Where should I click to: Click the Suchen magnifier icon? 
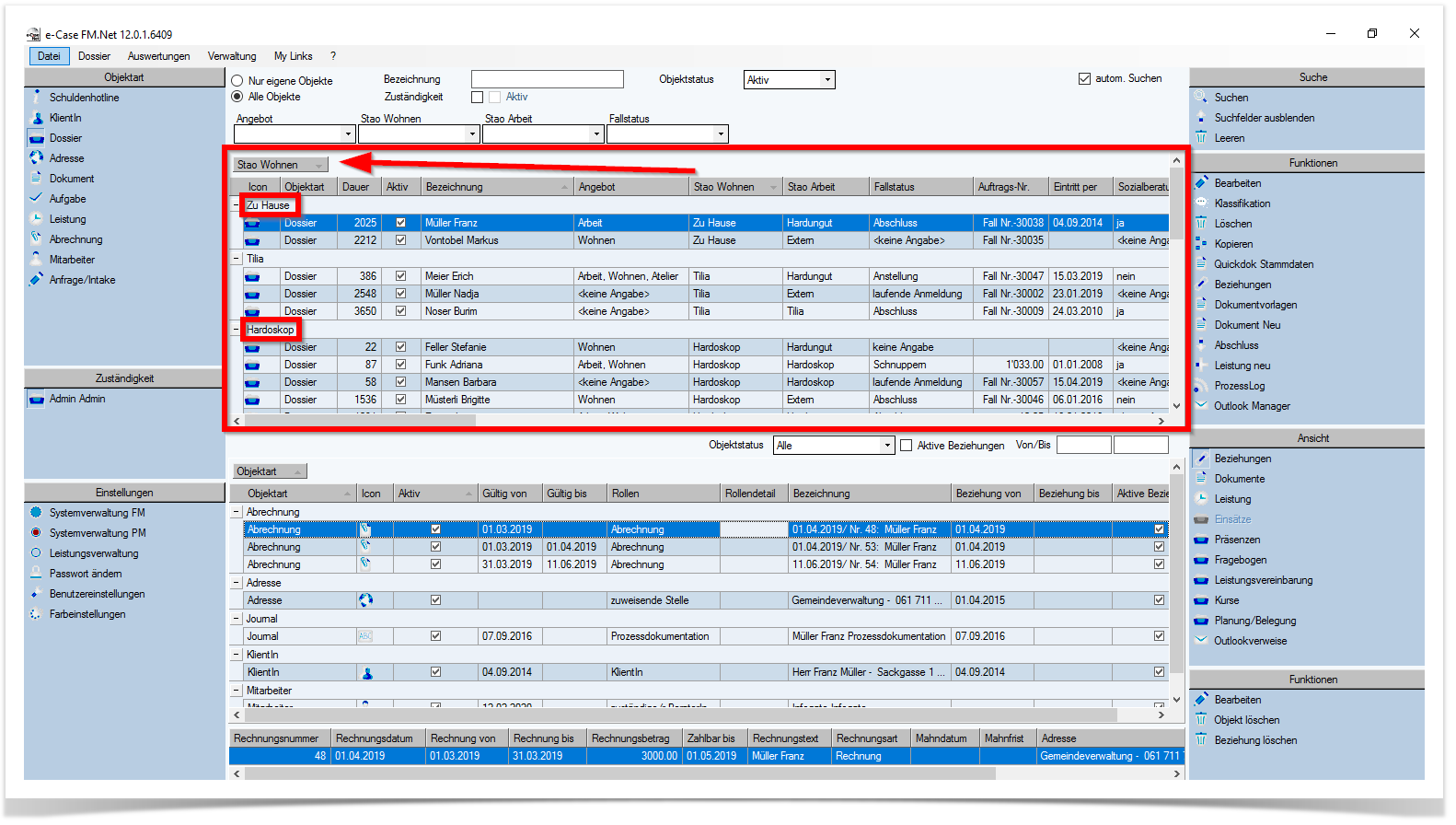pyautogui.click(x=1201, y=97)
